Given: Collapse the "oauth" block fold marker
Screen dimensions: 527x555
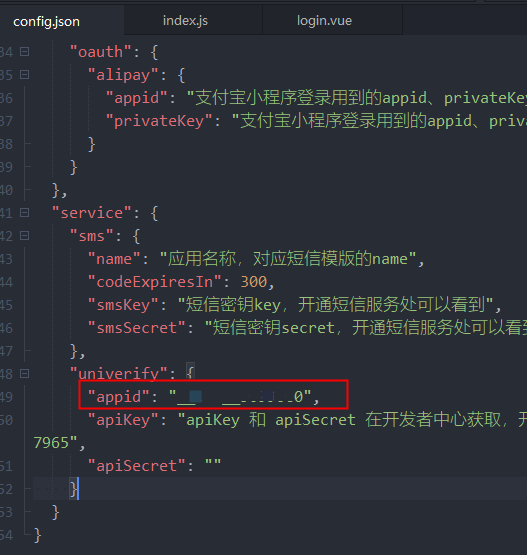Looking at the screenshot, I should point(24,52).
